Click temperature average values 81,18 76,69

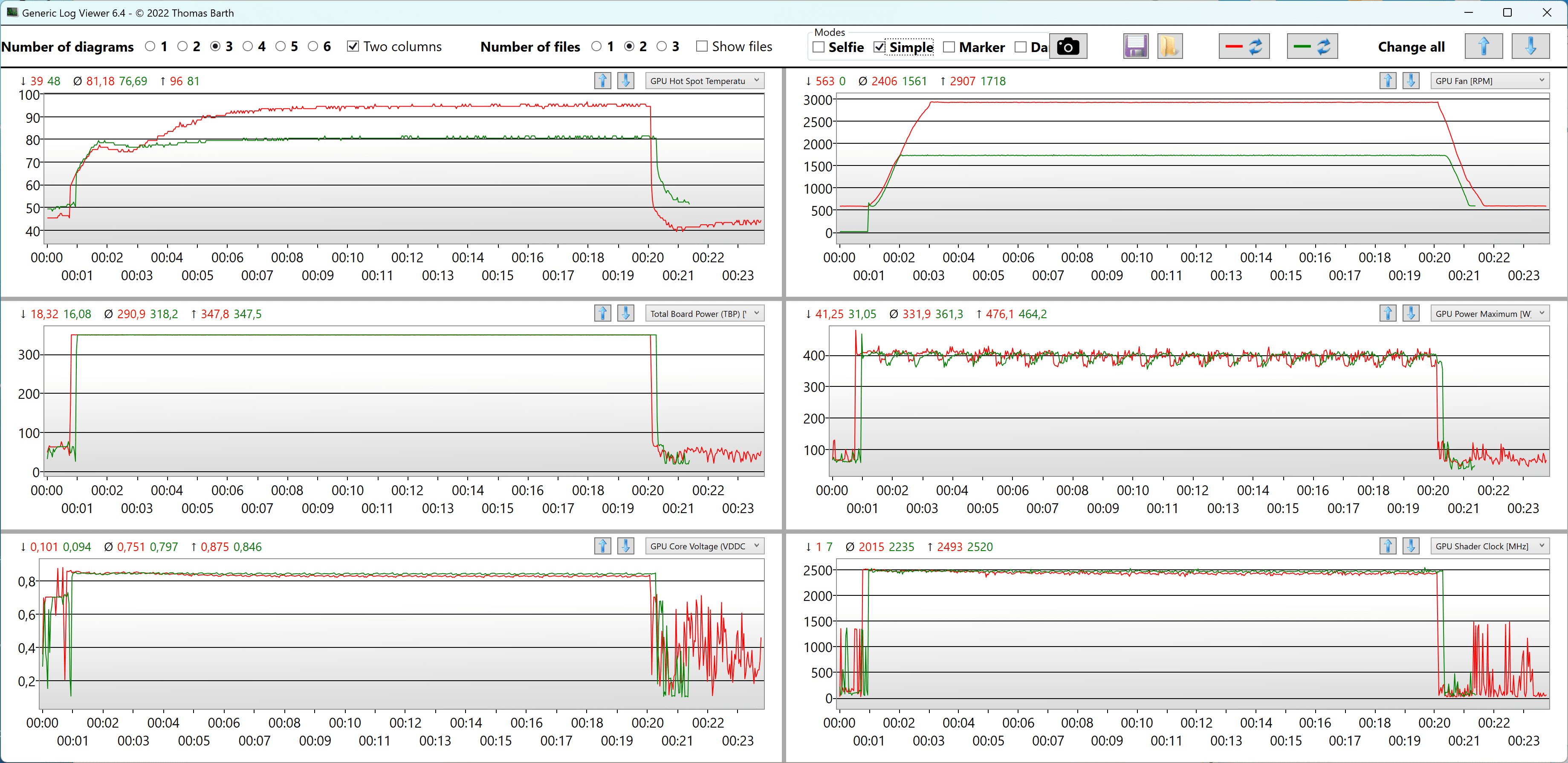(116, 81)
